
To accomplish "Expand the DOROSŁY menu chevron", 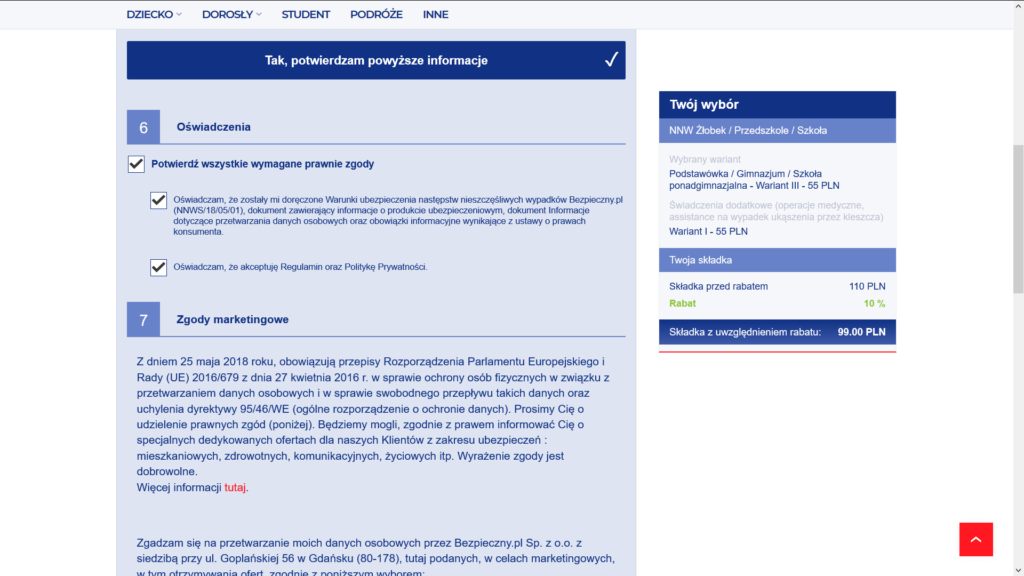I will pos(259,14).
